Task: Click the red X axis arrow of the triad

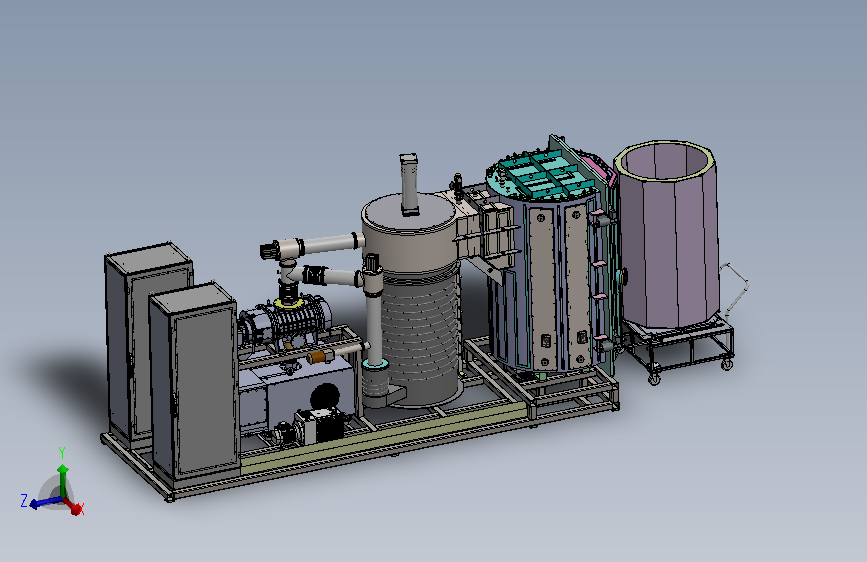Action: [x=73, y=507]
